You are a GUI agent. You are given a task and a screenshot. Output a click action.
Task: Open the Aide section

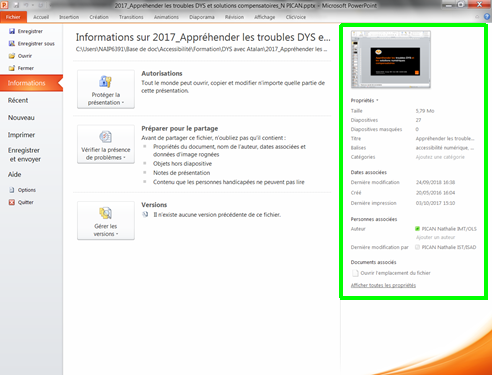pyautogui.click(x=15, y=174)
